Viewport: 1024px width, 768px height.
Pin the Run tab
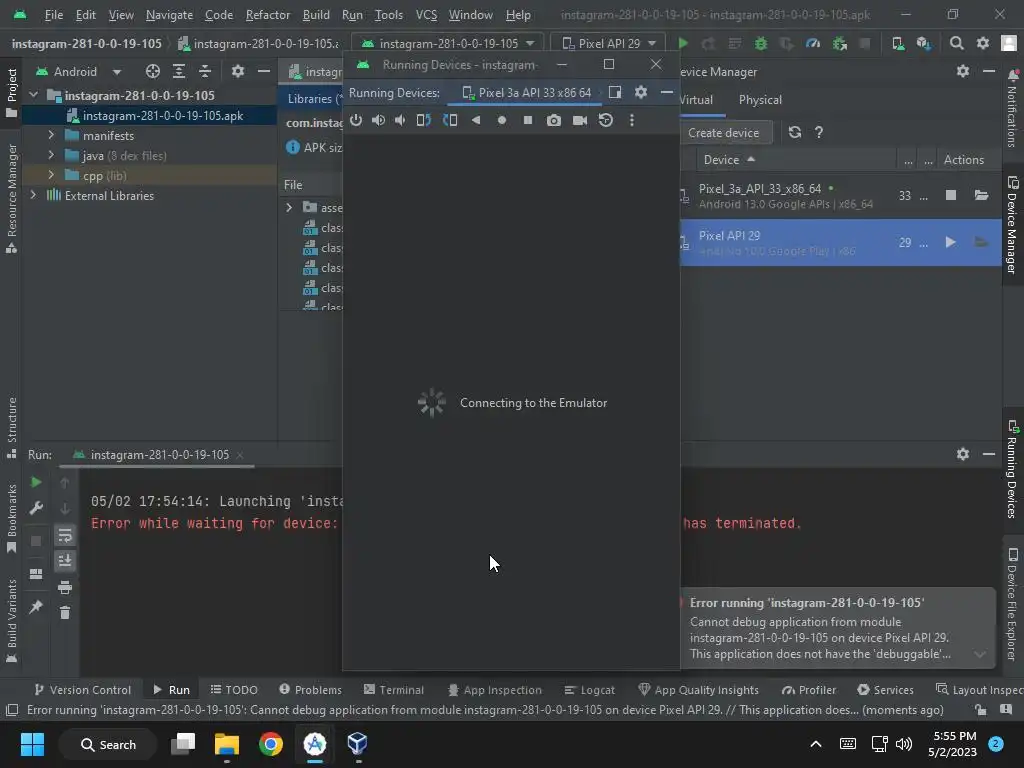pos(36,607)
